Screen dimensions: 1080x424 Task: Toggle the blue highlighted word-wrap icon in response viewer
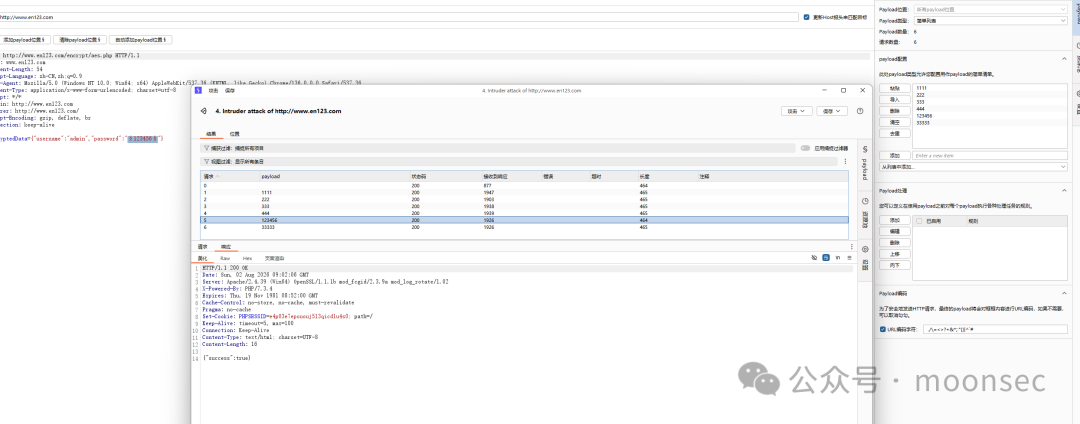tap(825, 257)
